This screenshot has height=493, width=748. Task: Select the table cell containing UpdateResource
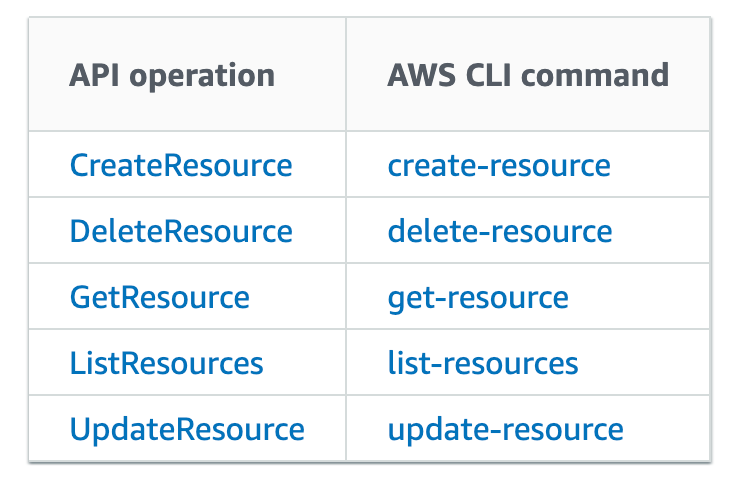tap(187, 428)
